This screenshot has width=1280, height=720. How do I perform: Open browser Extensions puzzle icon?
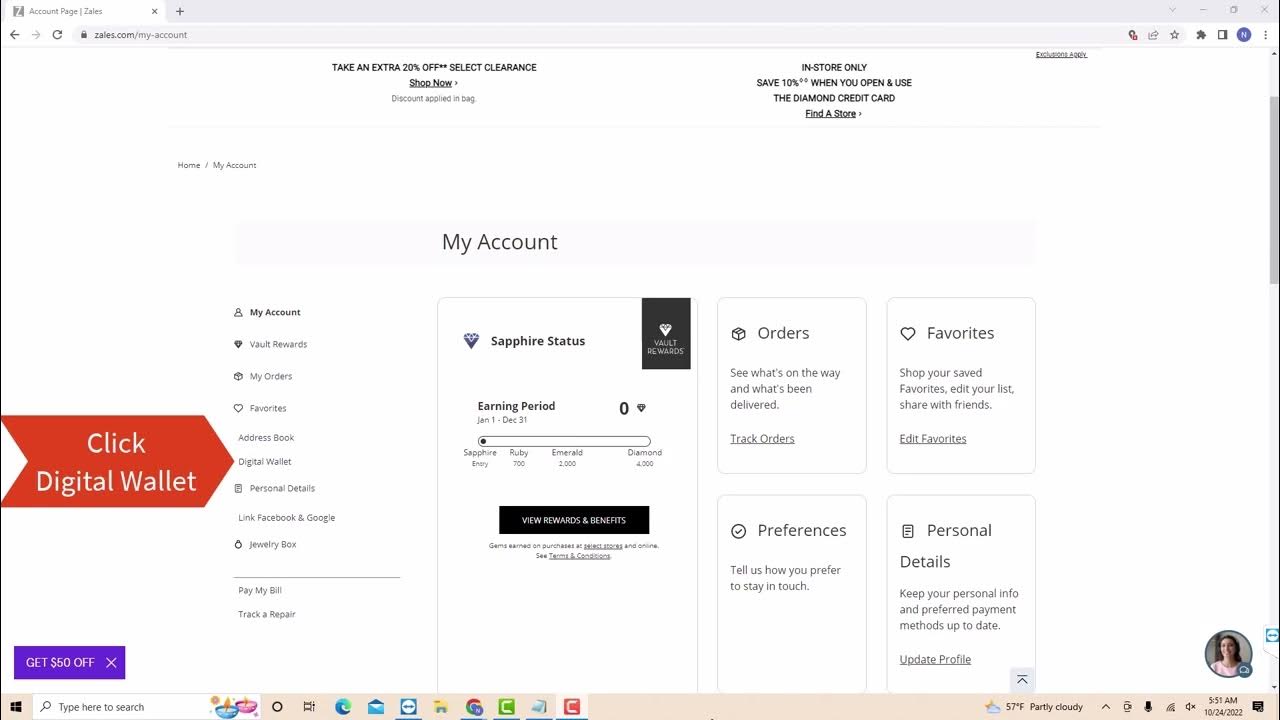1201,34
